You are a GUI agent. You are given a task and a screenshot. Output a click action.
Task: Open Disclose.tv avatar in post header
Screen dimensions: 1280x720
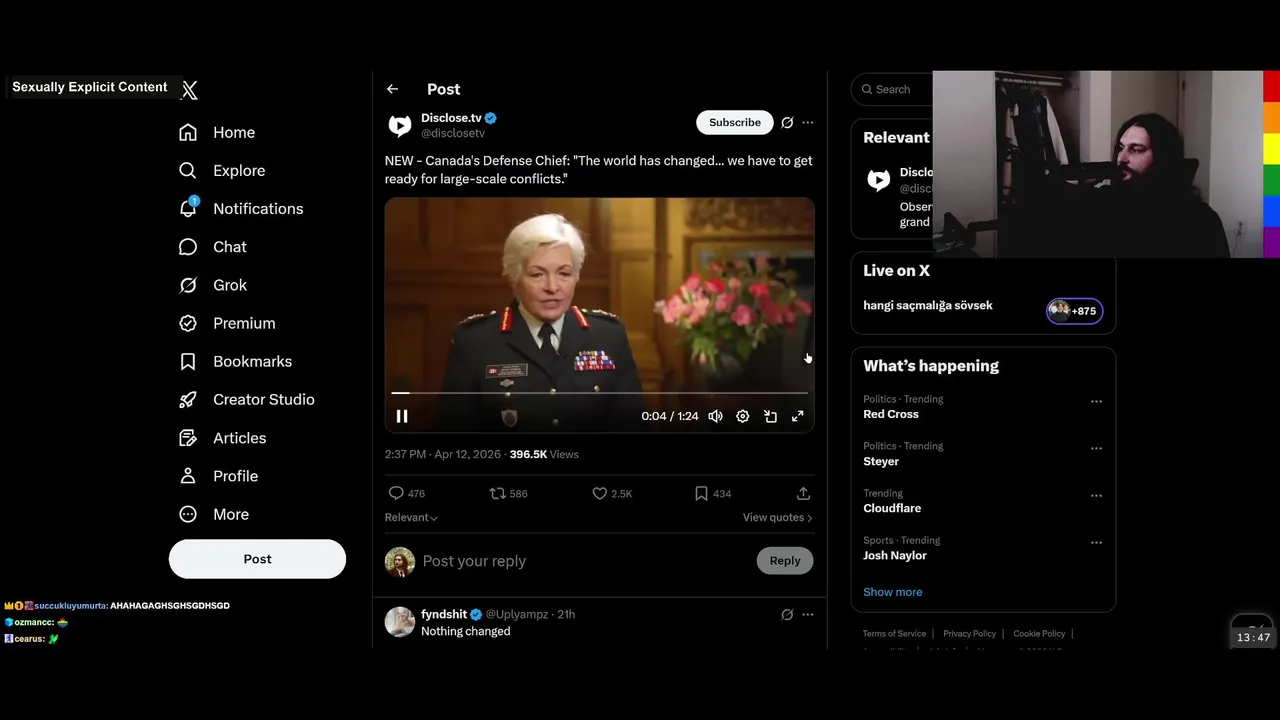(400, 125)
